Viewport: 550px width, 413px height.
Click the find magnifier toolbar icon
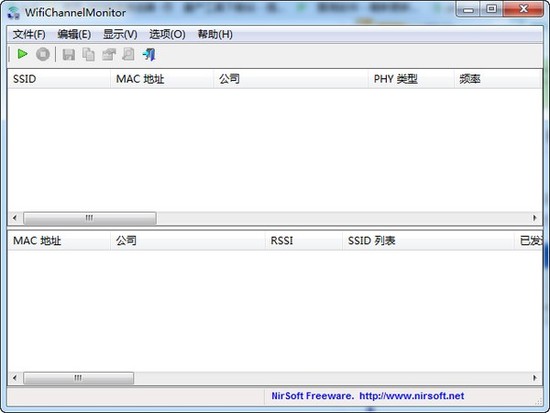pyautogui.click(x=128, y=54)
